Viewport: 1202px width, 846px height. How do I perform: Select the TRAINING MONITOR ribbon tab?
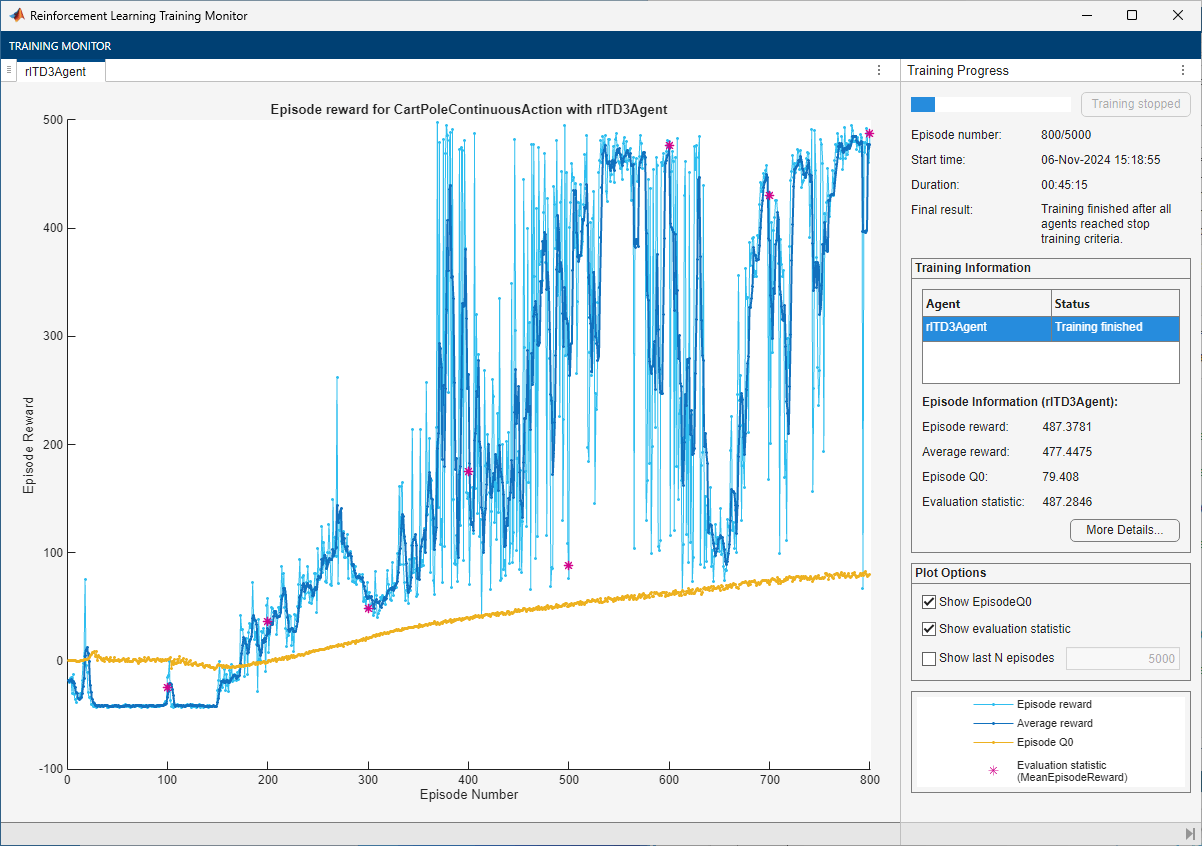click(x=60, y=46)
